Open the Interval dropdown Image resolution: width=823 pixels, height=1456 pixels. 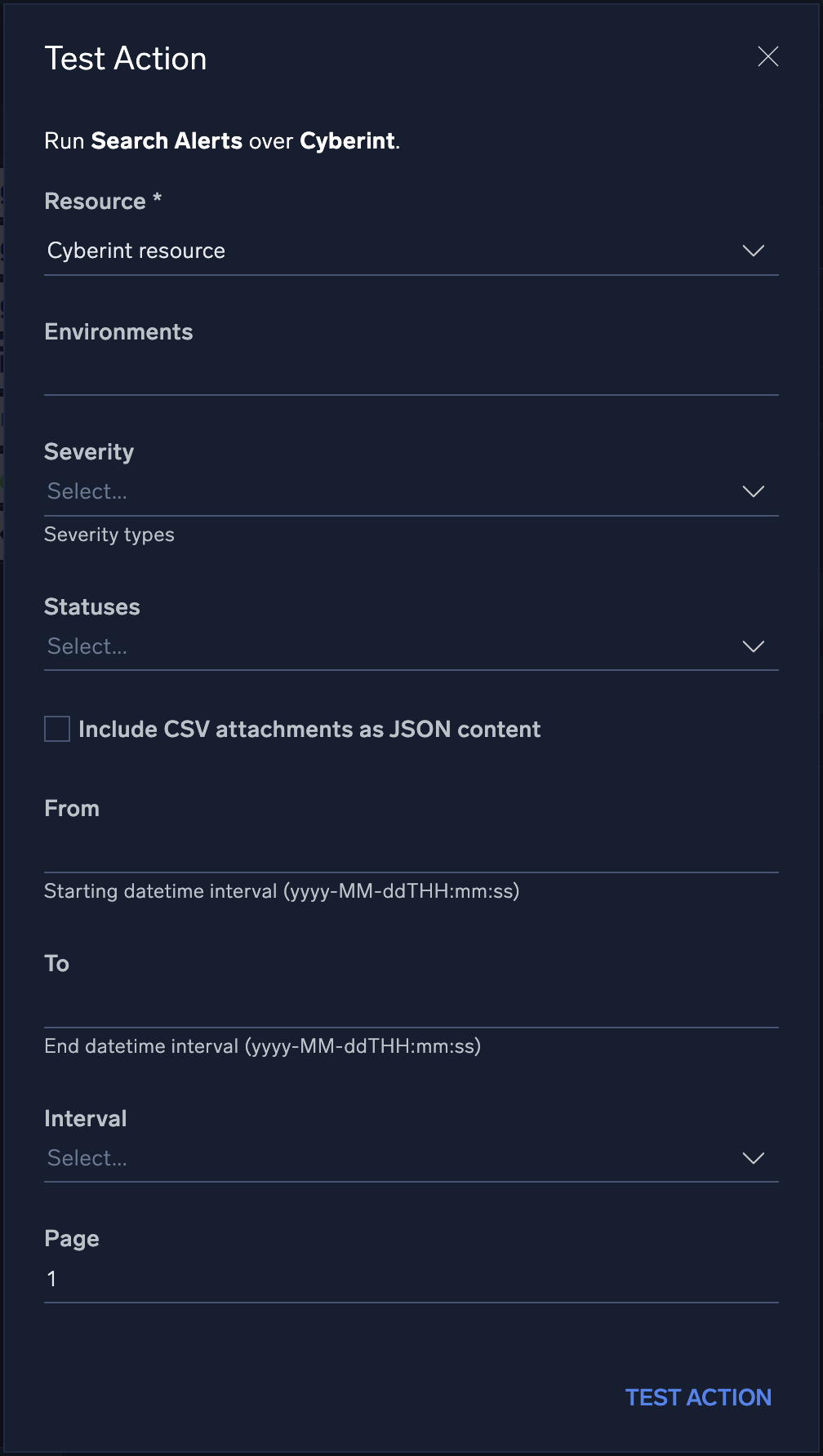click(x=408, y=1157)
